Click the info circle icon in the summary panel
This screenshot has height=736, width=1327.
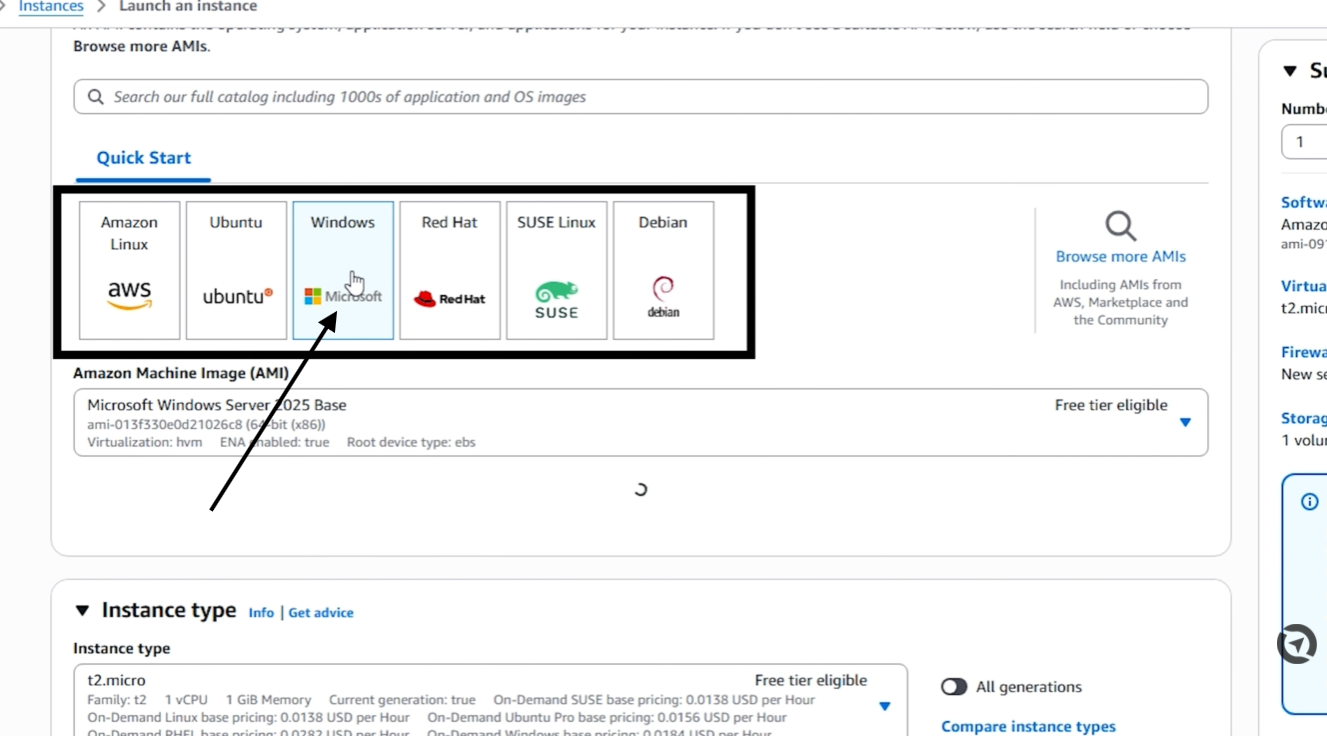point(1310,502)
